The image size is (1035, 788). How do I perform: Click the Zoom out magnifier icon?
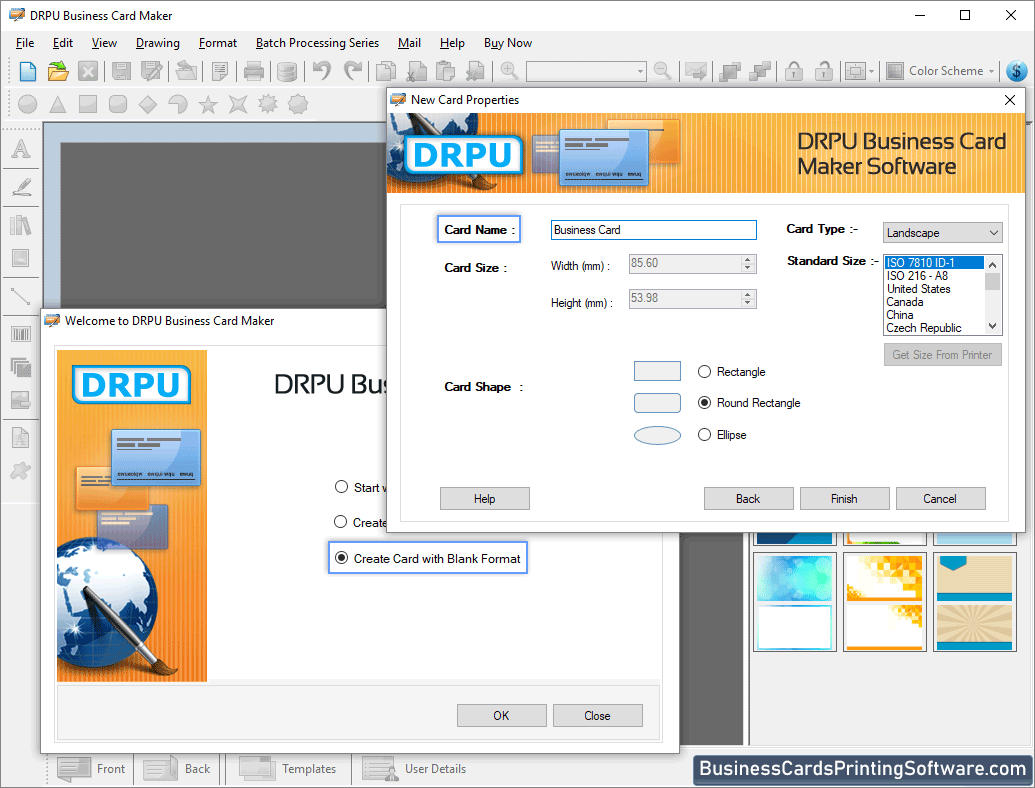pyautogui.click(x=662, y=71)
